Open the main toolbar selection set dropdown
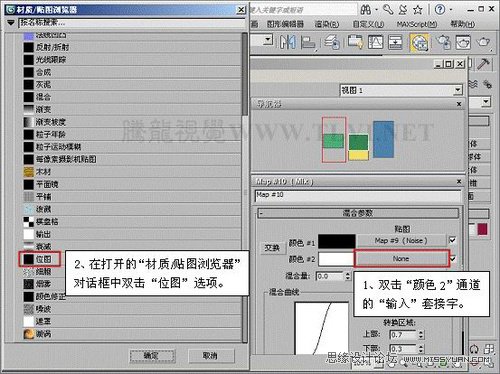Viewport: 500px width, 374px height. tap(268, 41)
